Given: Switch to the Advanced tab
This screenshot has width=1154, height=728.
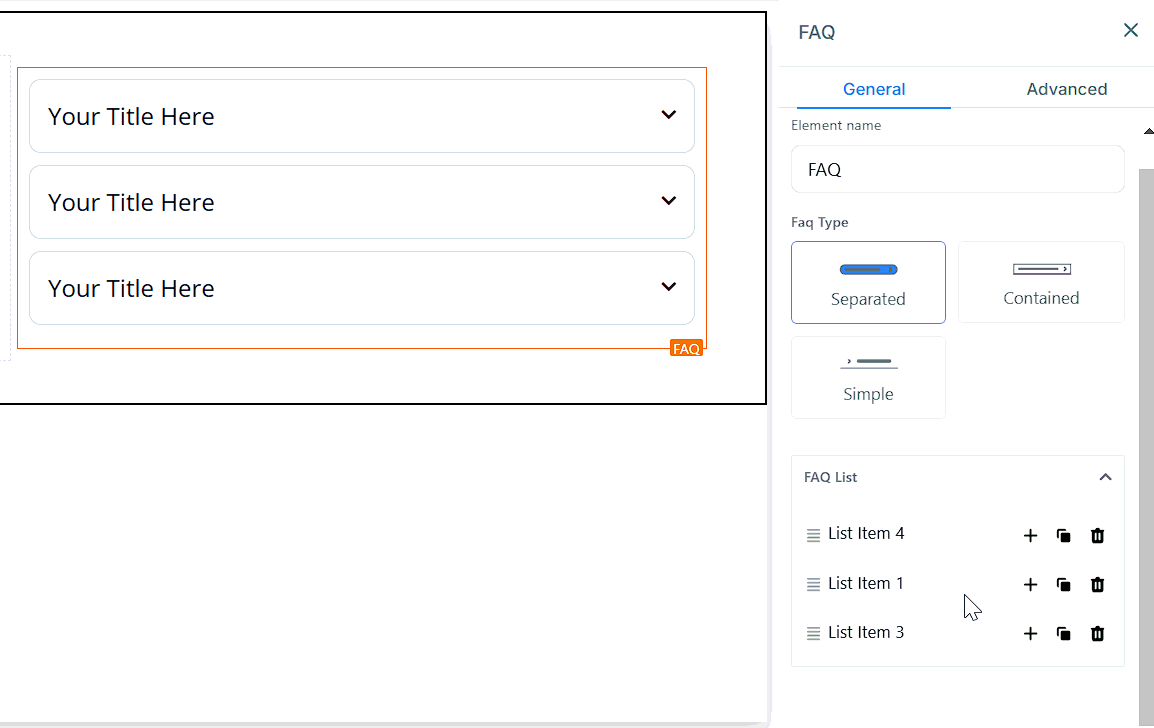Looking at the screenshot, I should pos(1066,89).
